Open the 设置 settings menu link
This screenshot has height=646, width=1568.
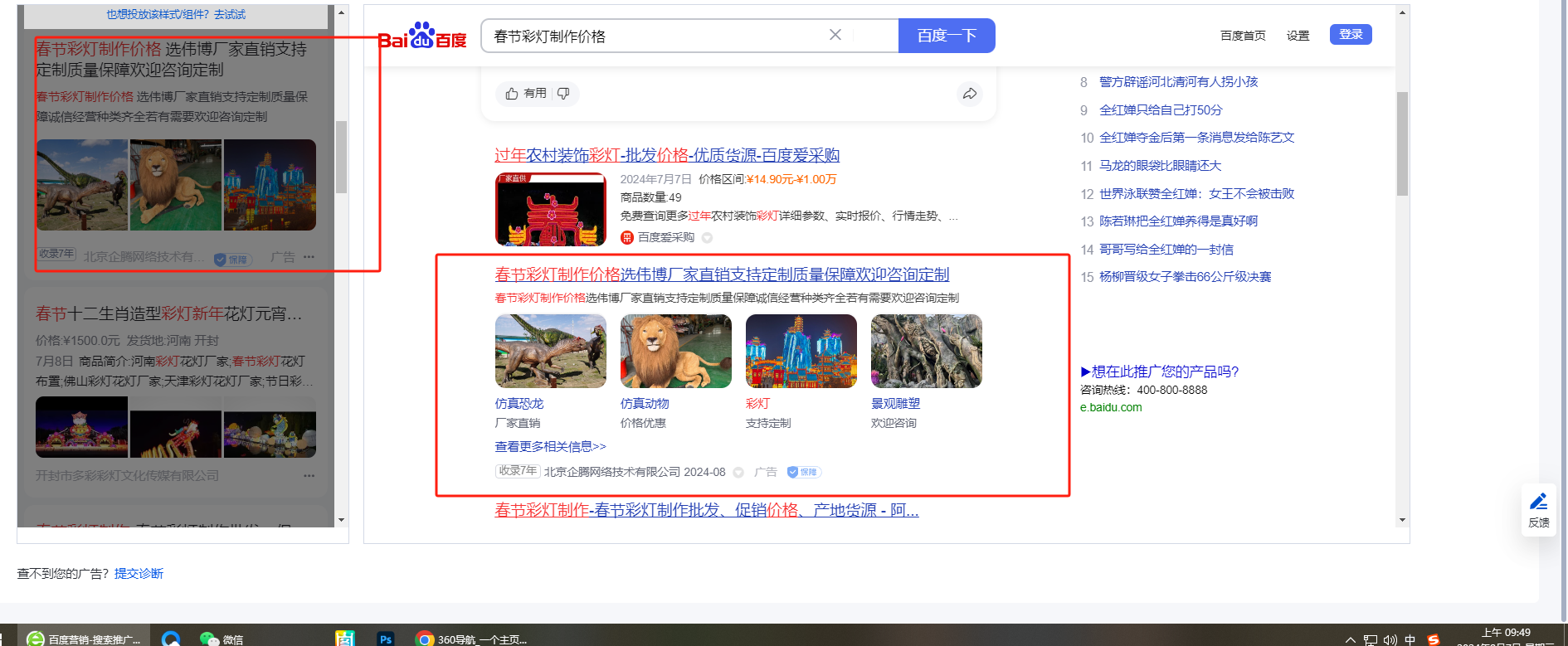point(1298,36)
